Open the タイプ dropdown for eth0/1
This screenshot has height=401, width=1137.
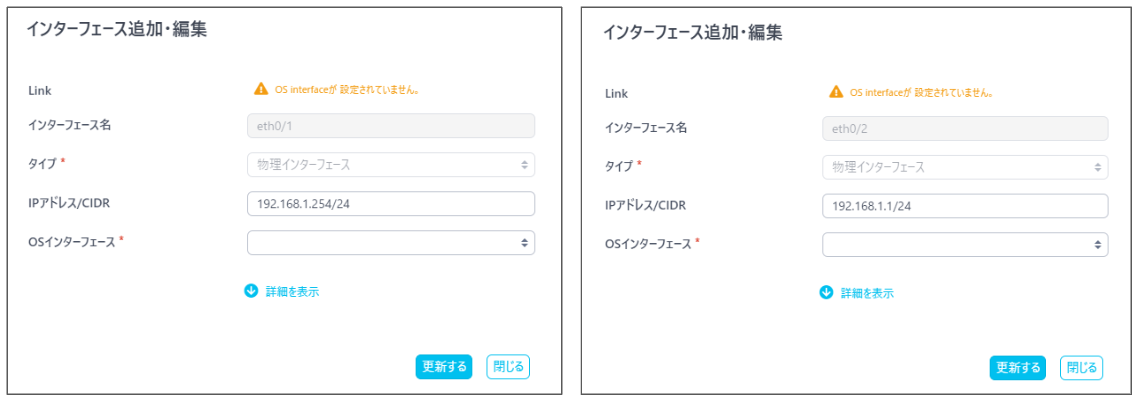390,165
